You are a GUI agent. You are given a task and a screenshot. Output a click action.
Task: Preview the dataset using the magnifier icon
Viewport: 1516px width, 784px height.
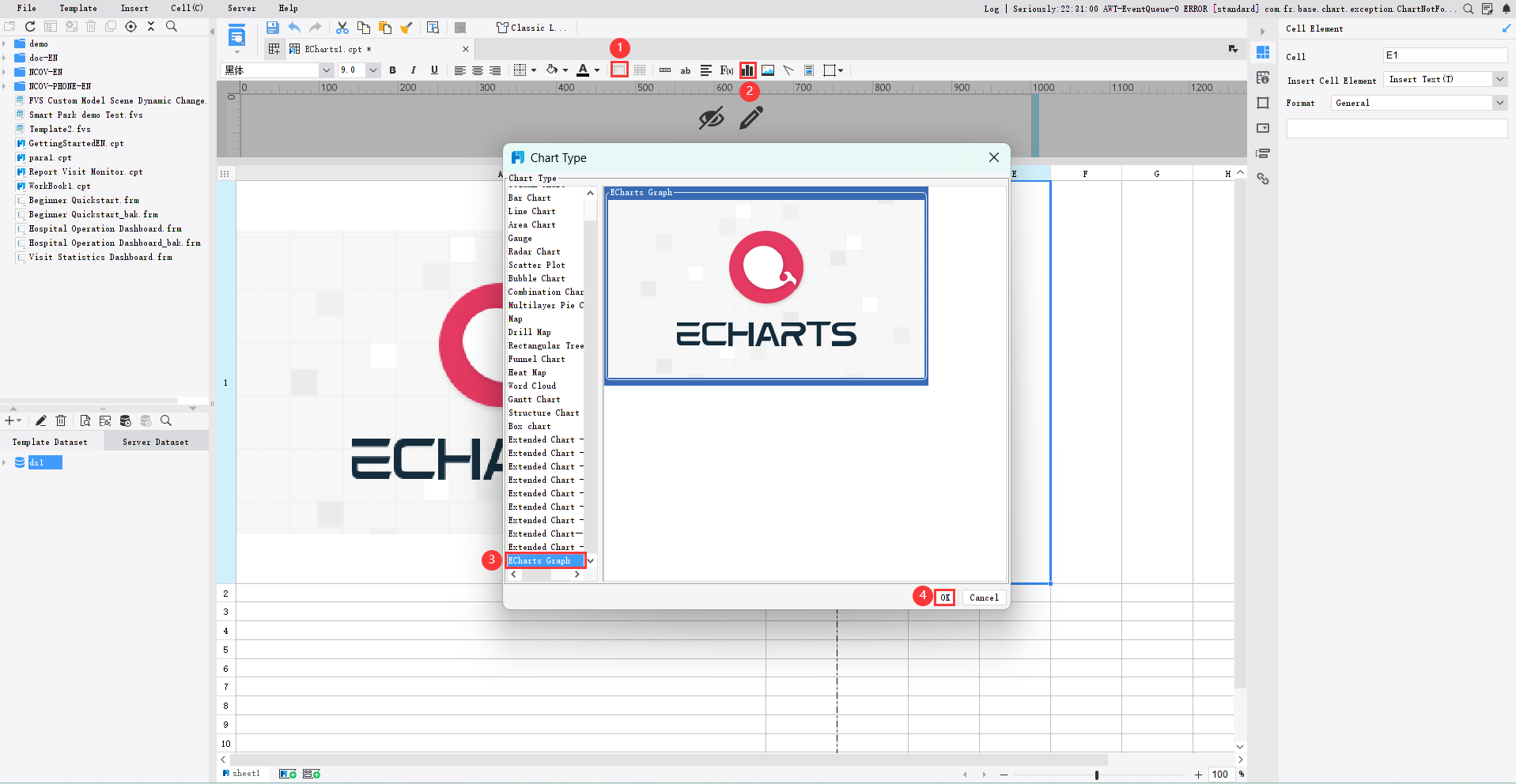(166, 420)
